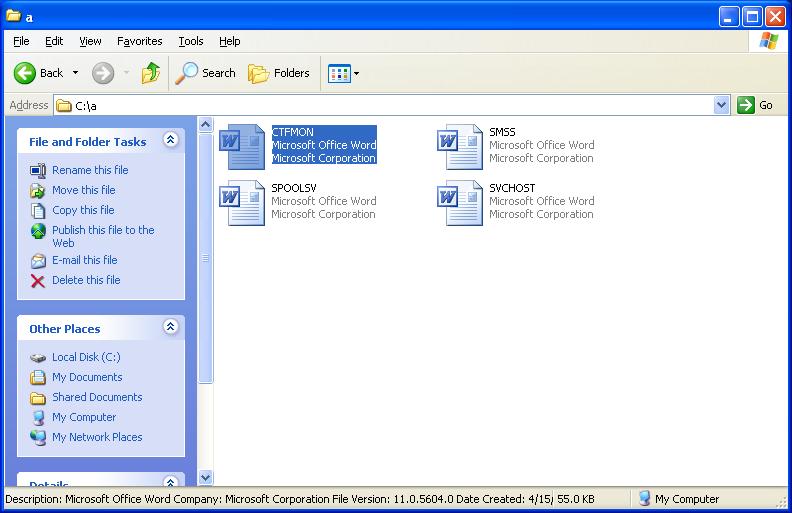Open My Computer link in Other Places

[84, 418]
